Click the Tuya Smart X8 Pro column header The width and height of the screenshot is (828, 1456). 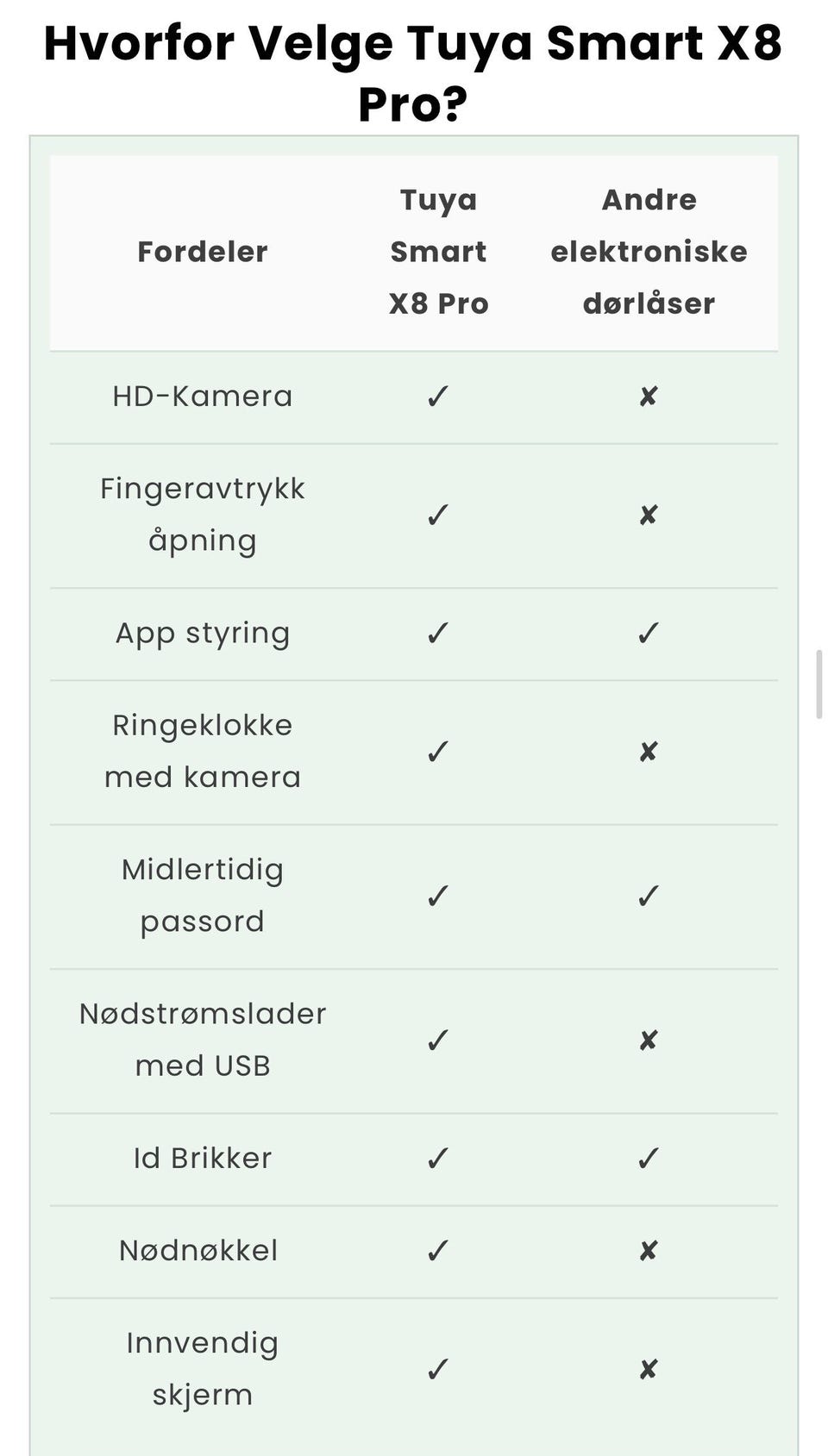pyautogui.click(x=438, y=252)
